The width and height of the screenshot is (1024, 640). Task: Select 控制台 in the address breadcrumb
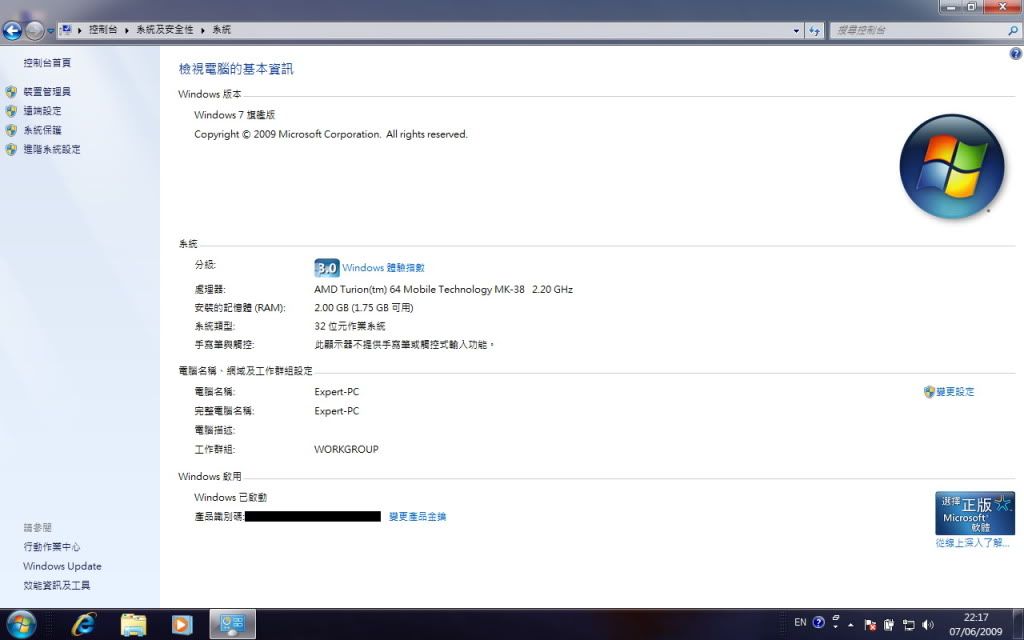tap(103, 29)
